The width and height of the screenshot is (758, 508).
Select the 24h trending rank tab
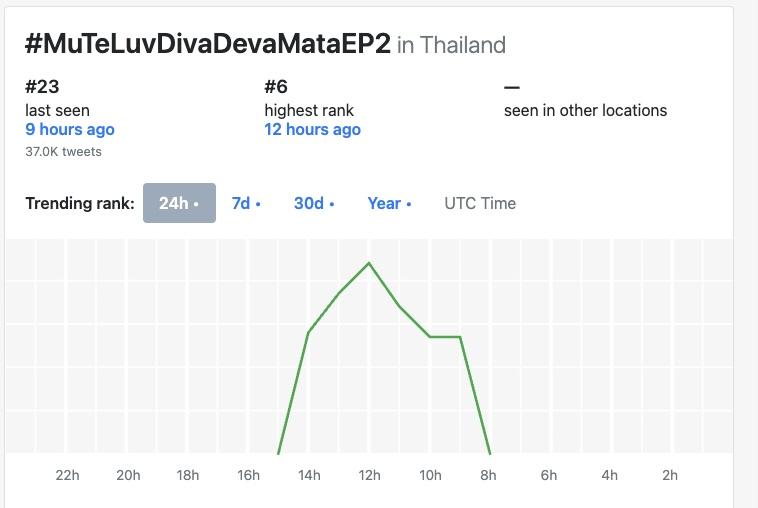(x=179, y=203)
